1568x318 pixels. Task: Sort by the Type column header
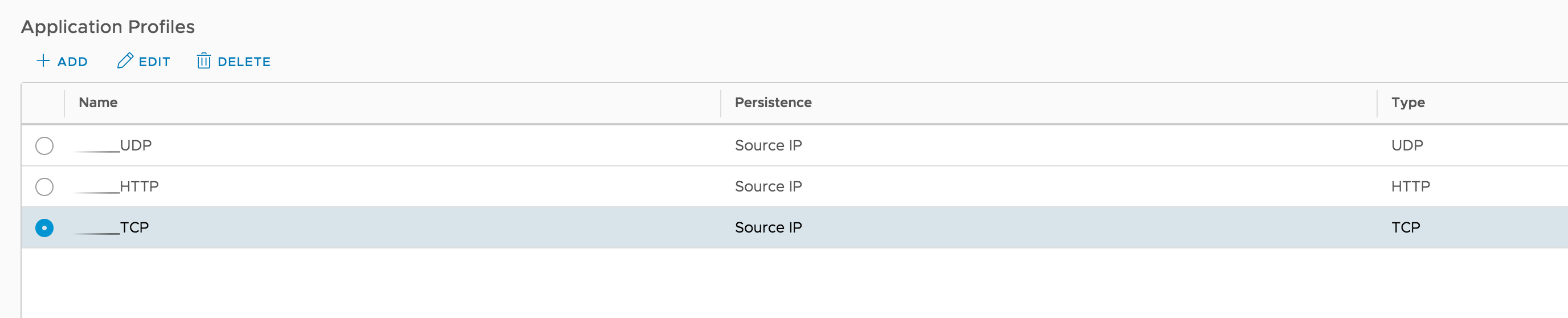tap(1408, 103)
